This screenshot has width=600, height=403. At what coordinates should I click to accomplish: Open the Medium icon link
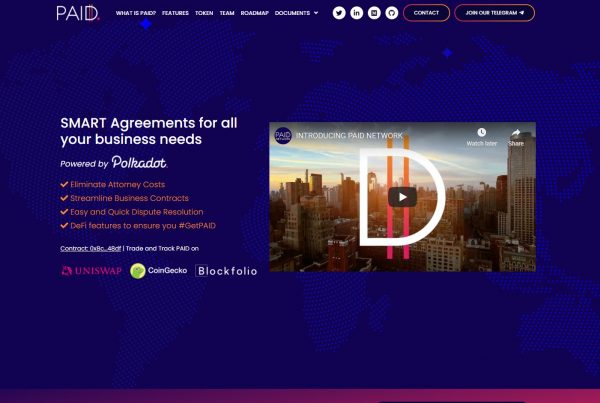374,13
